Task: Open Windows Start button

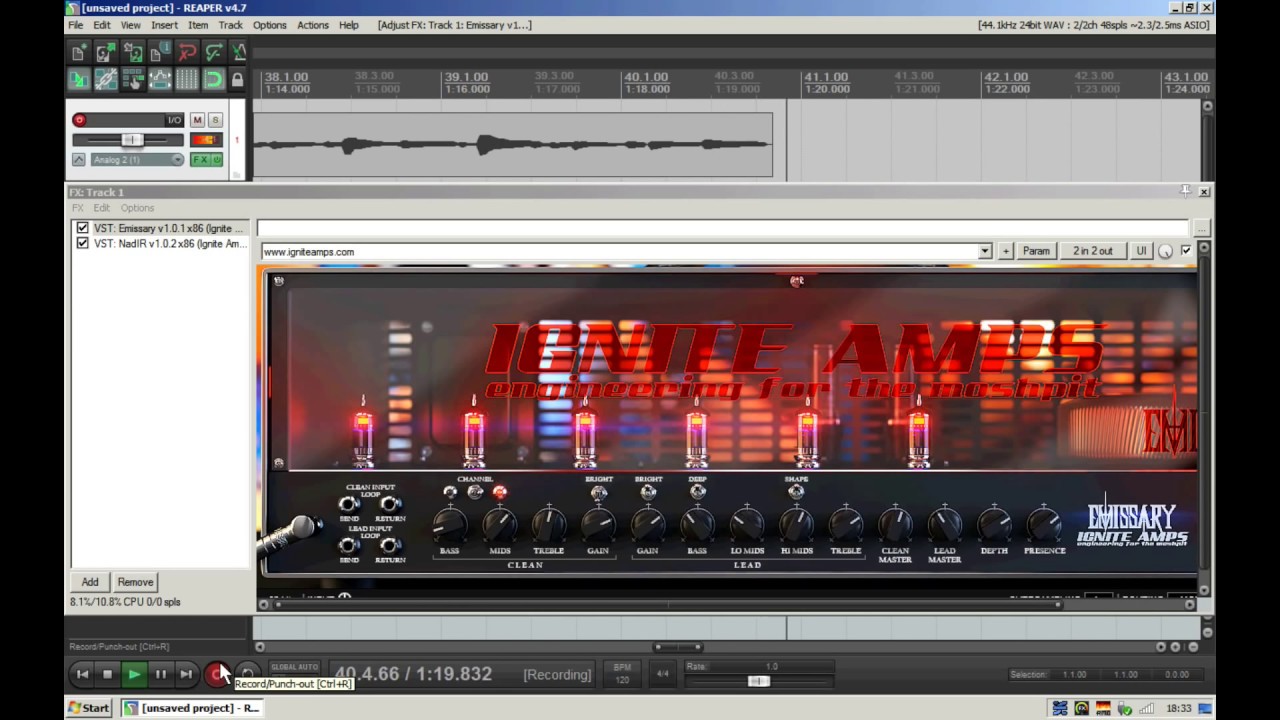Action: pos(89,708)
